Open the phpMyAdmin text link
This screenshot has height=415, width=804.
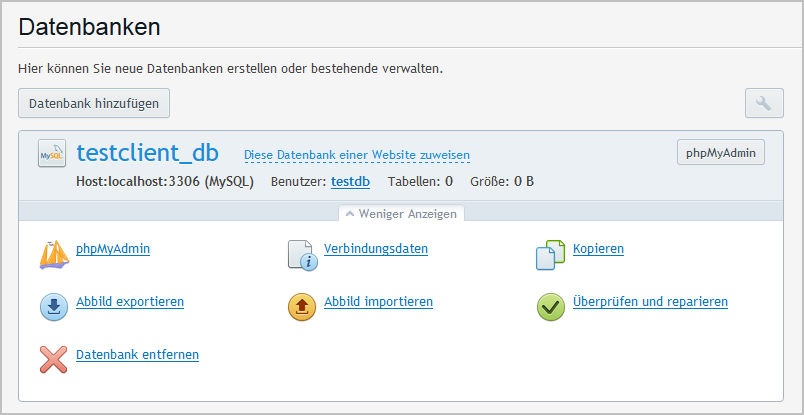(113, 249)
